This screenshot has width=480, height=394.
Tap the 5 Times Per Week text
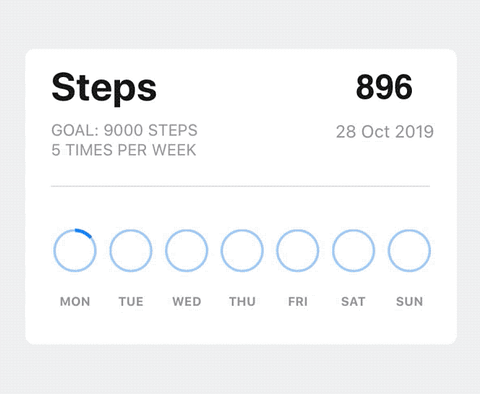click(124, 150)
